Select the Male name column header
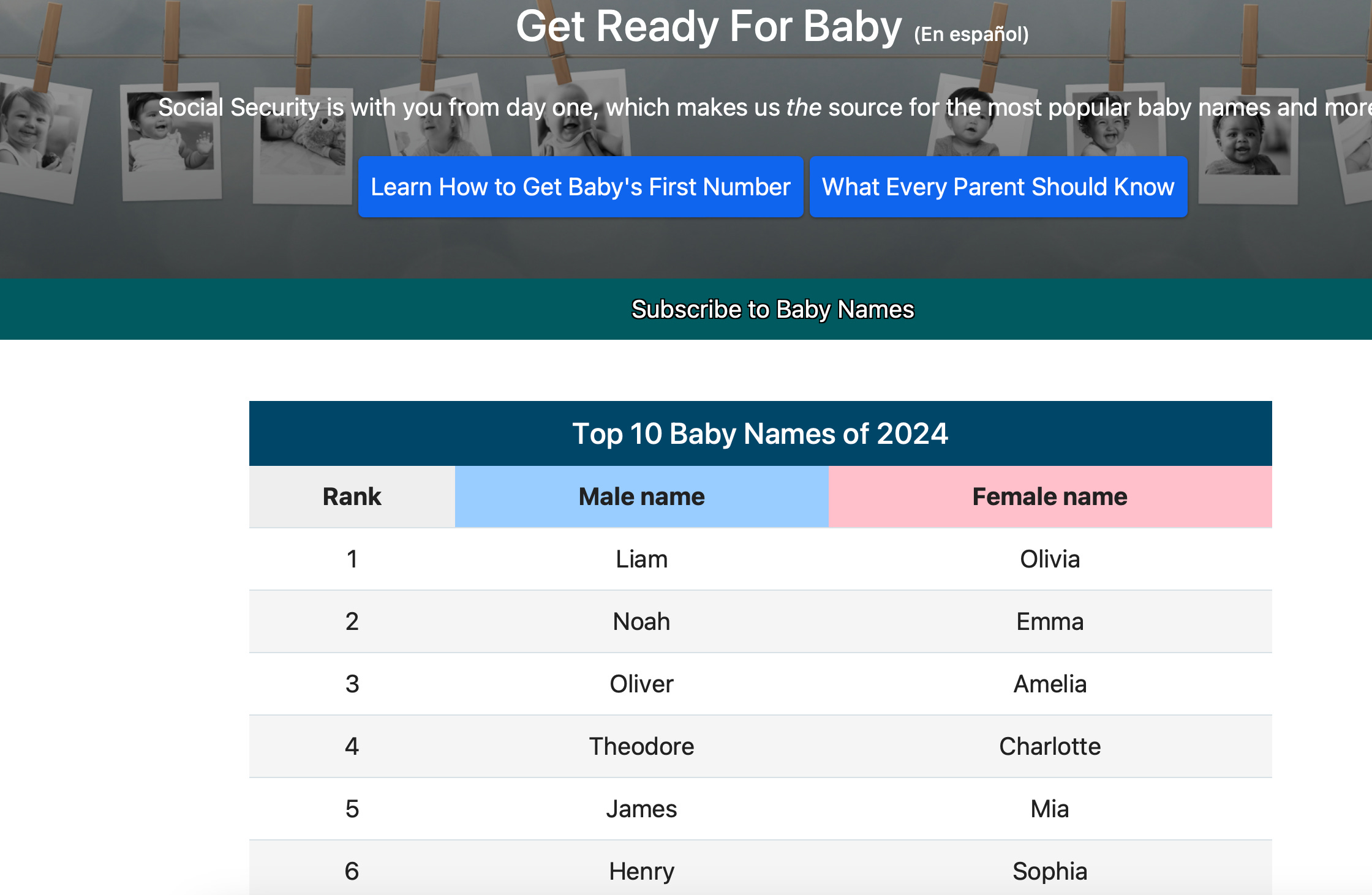The height and width of the screenshot is (895, 1372). coord(641,496)
